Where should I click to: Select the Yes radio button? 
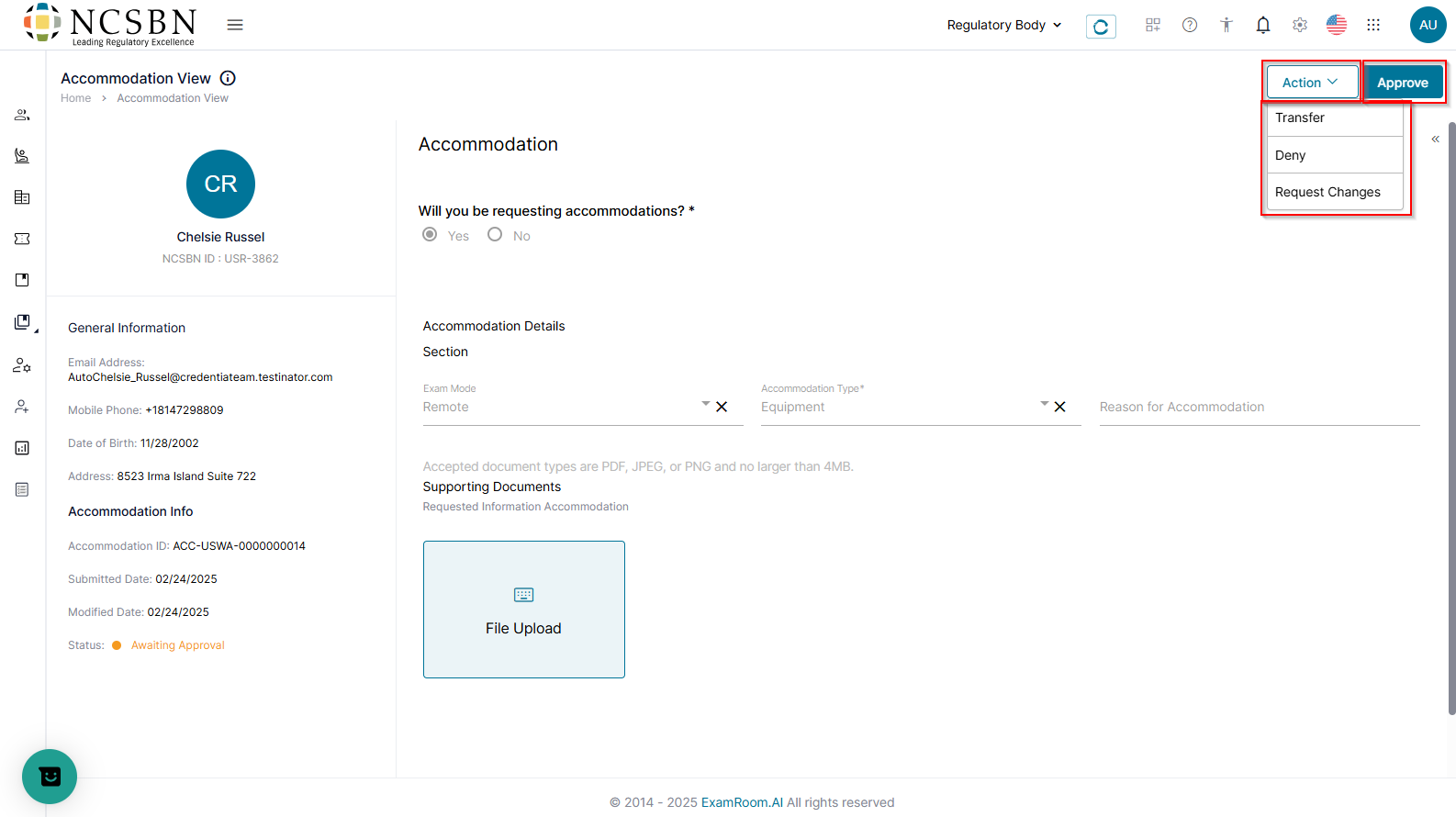tap(430, 235)
